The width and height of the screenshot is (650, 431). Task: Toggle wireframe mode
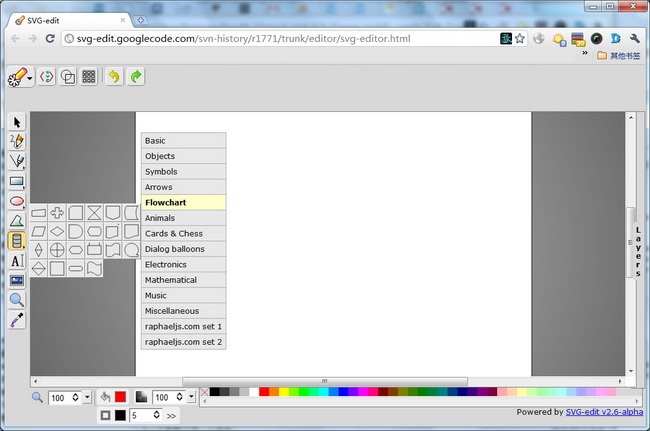coord(68,76)
